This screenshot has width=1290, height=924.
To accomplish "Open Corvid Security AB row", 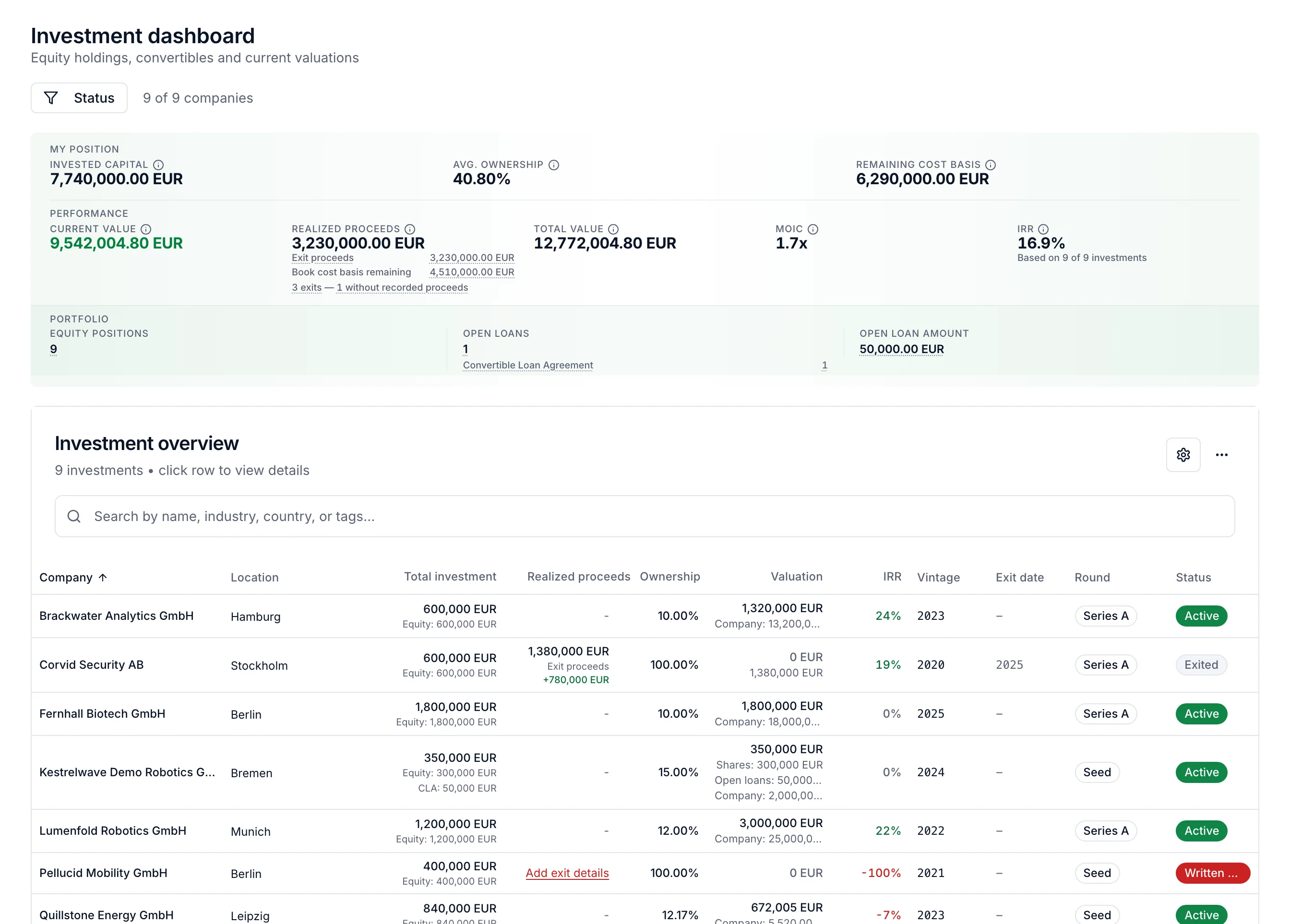I will tap(645, 665).
